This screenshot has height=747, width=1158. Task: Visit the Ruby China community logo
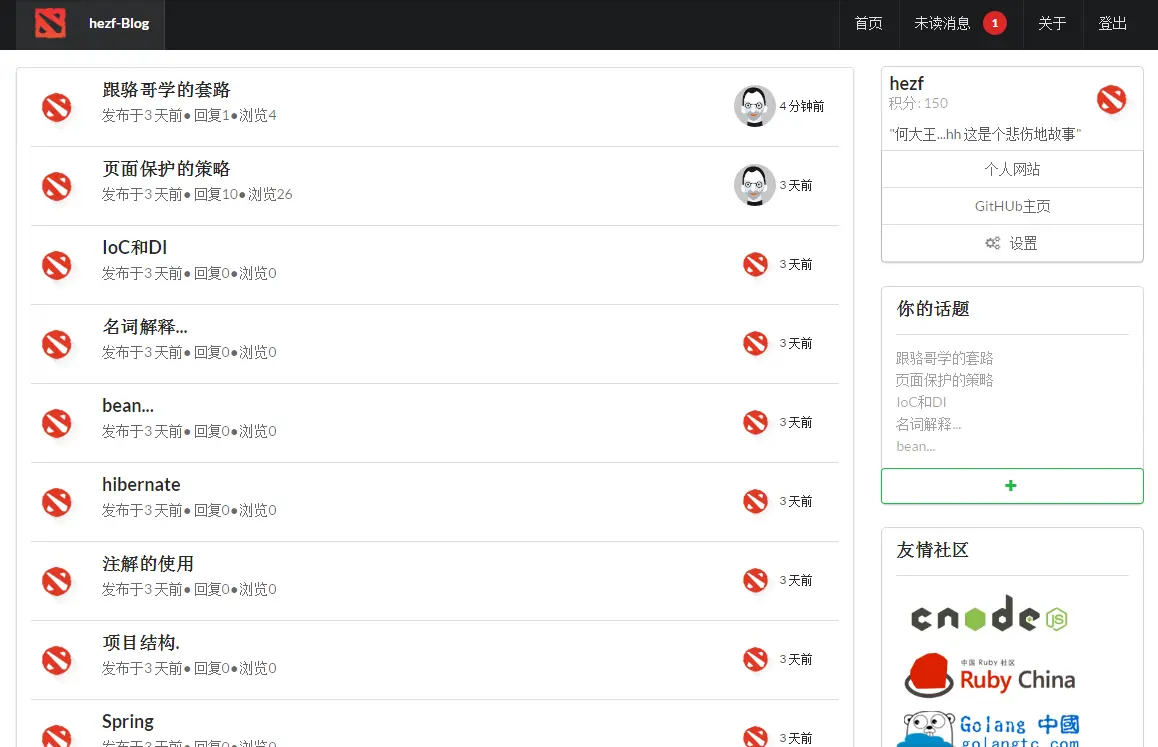(990, 675)
